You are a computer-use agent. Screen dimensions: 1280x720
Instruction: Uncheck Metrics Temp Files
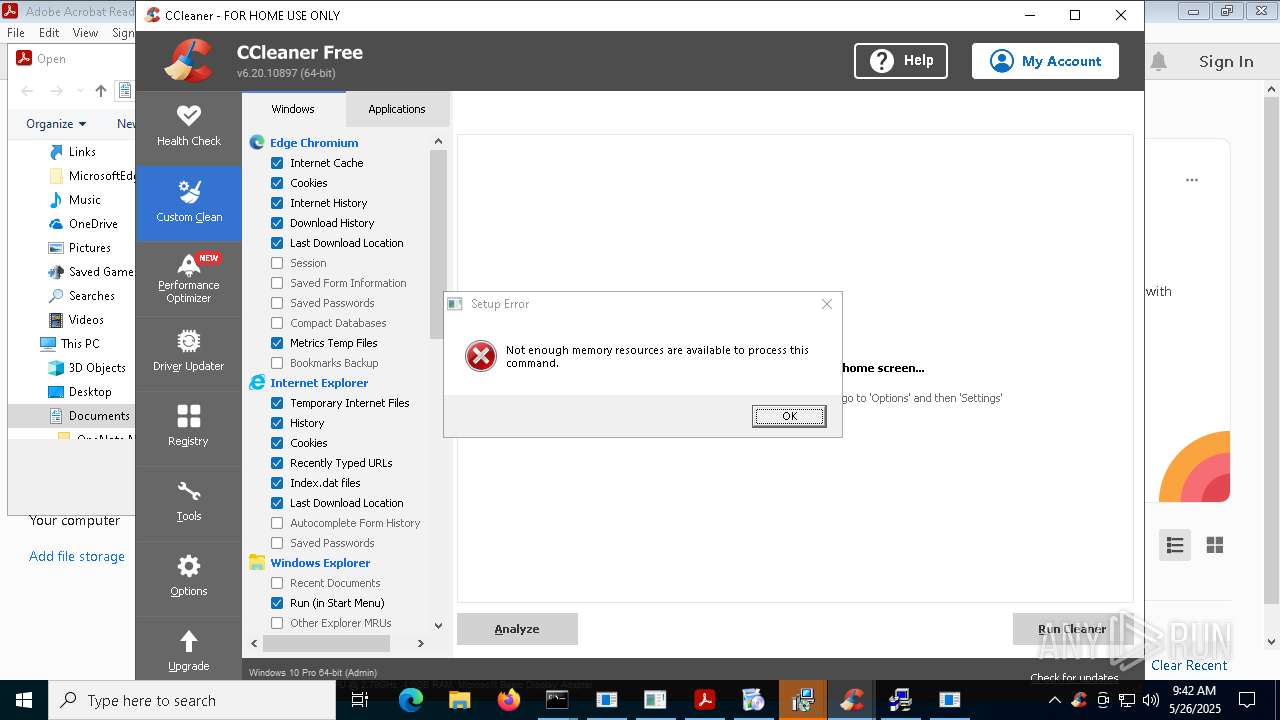(277, 343)
